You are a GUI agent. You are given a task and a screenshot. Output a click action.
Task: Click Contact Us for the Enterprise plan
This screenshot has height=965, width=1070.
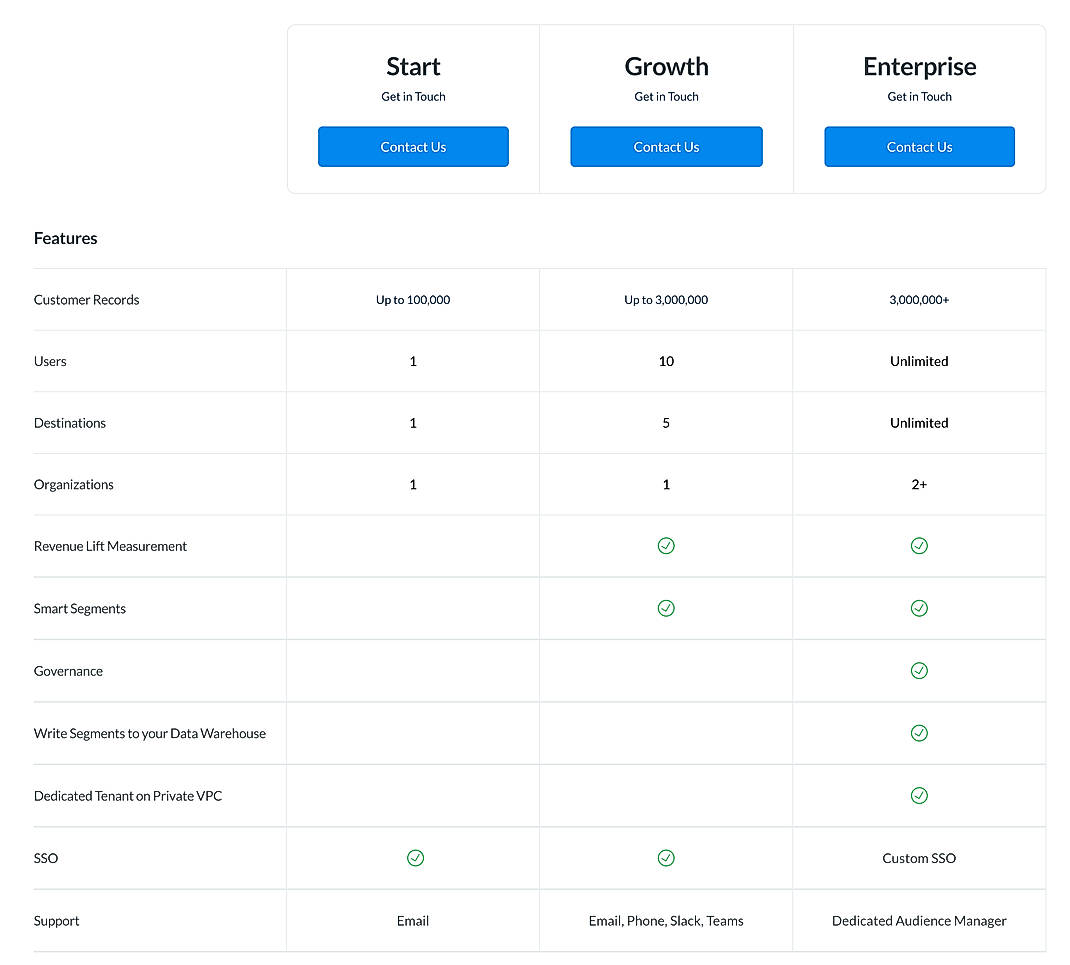919,146
